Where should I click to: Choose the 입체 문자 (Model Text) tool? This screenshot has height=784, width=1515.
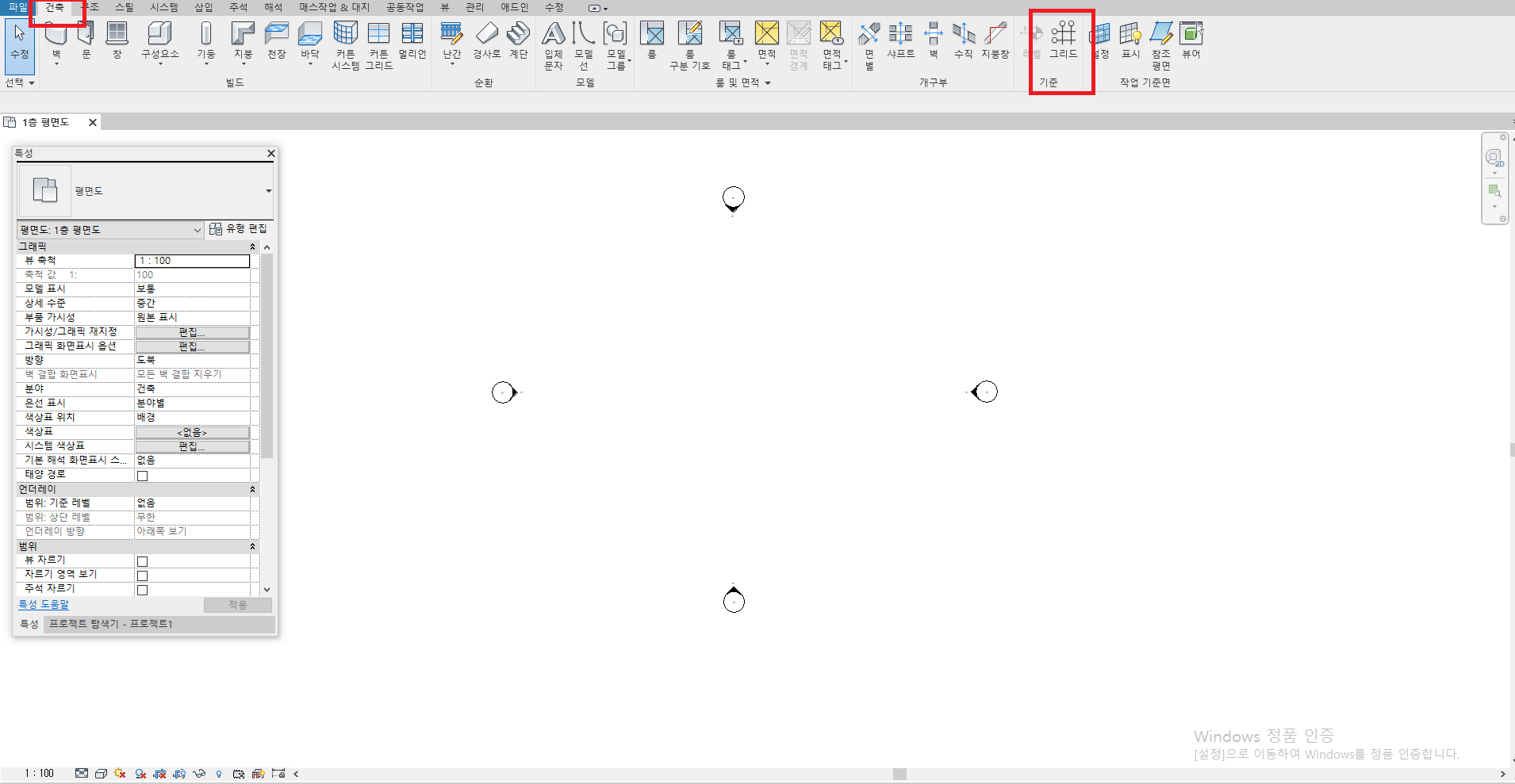(554, 45)
